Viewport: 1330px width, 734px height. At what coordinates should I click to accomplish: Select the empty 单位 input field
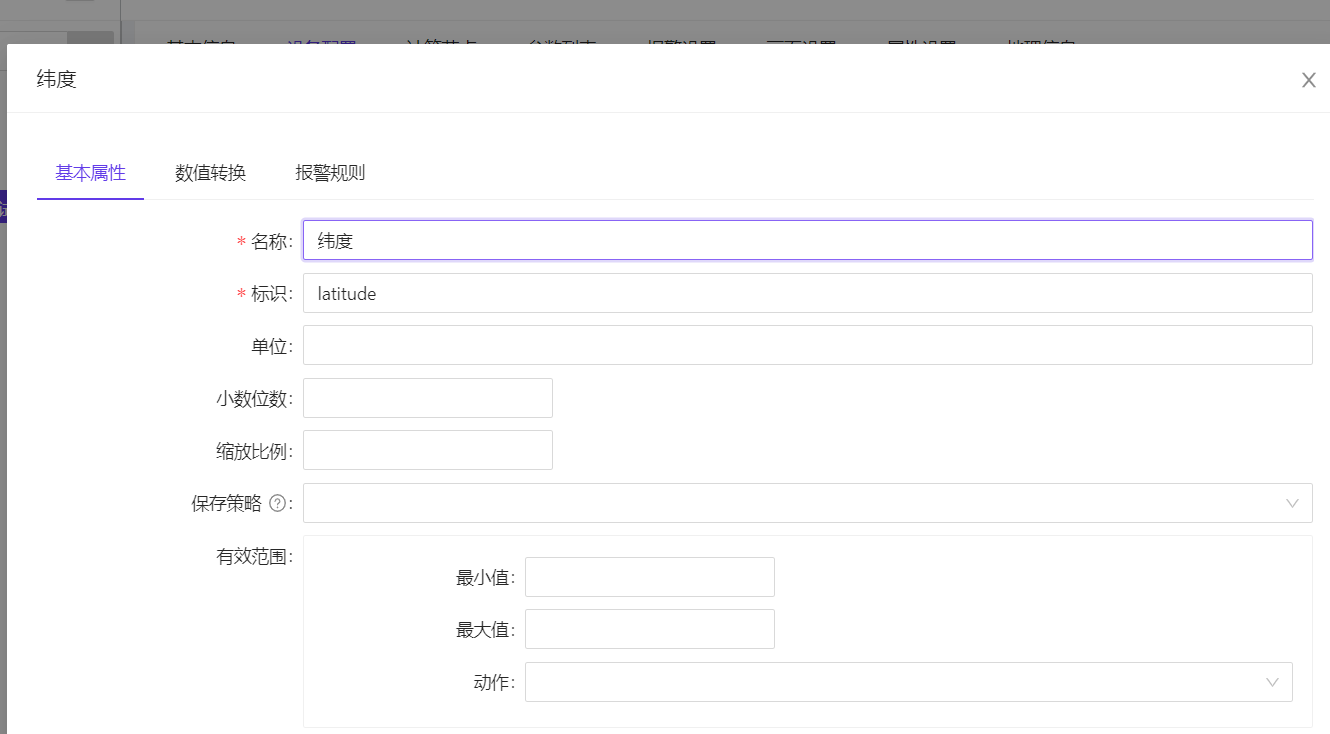pyautogui.click(x=807, y=345)
